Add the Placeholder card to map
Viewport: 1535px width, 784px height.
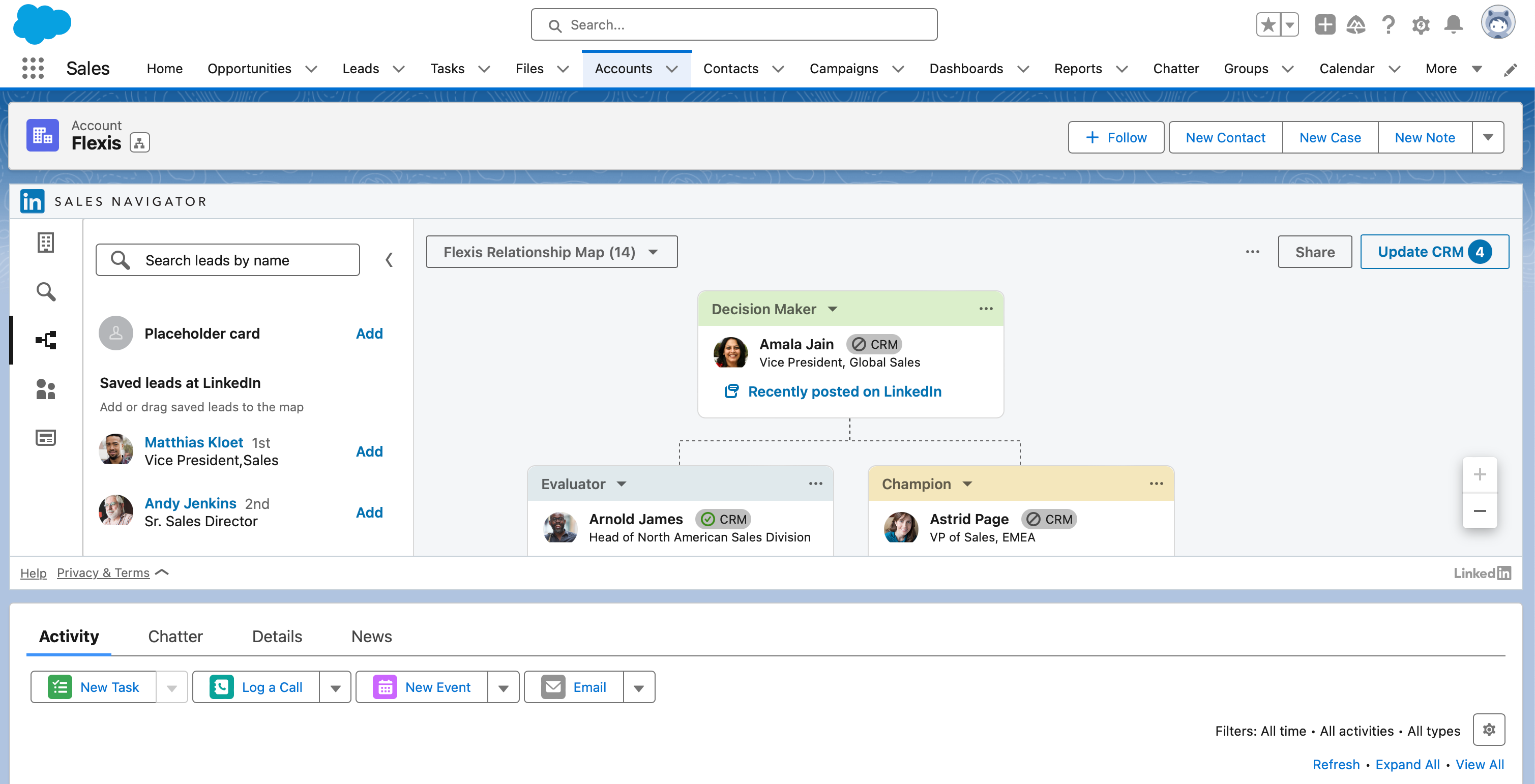(x=369, y=334)
